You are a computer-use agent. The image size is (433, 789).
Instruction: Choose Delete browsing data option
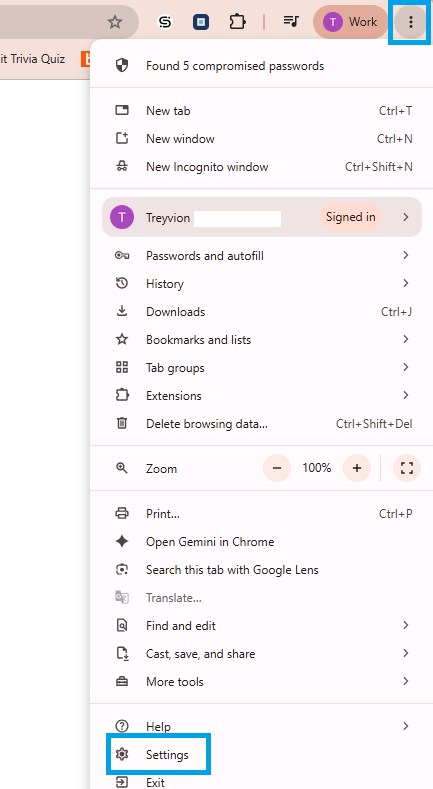(262, 424)
